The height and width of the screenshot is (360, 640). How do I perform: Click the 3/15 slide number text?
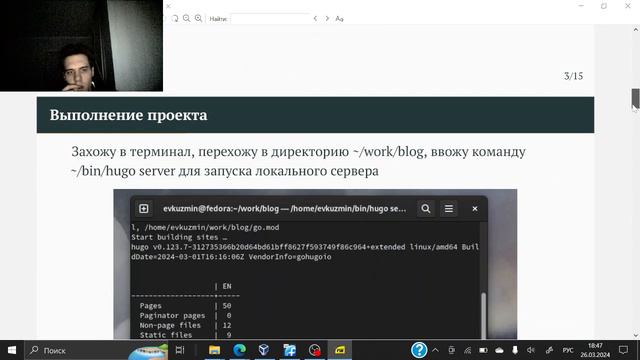pos(573,76)
